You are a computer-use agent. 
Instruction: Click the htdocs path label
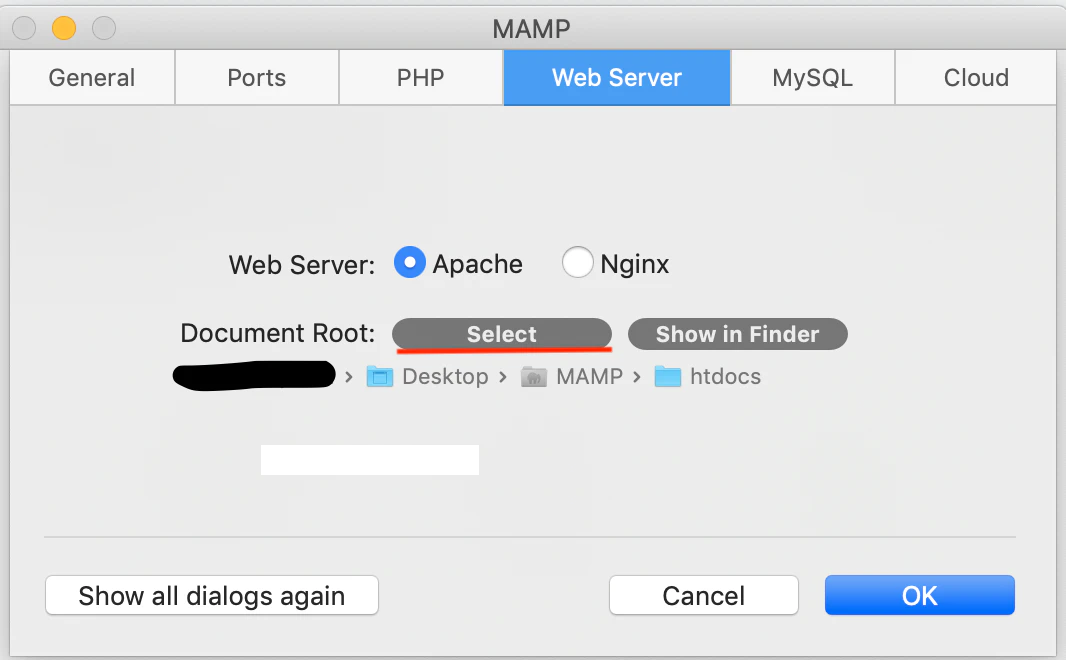tap(725, 376)
